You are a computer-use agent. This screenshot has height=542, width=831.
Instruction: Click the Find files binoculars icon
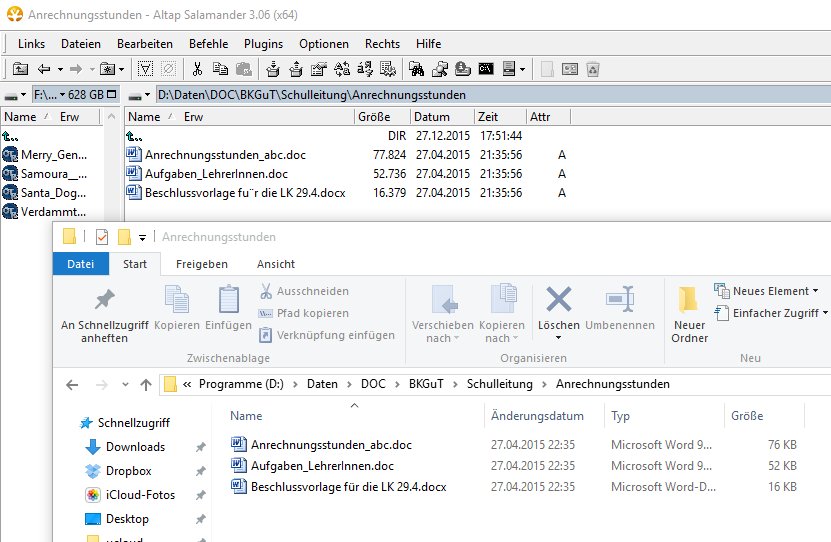(415, 69)
